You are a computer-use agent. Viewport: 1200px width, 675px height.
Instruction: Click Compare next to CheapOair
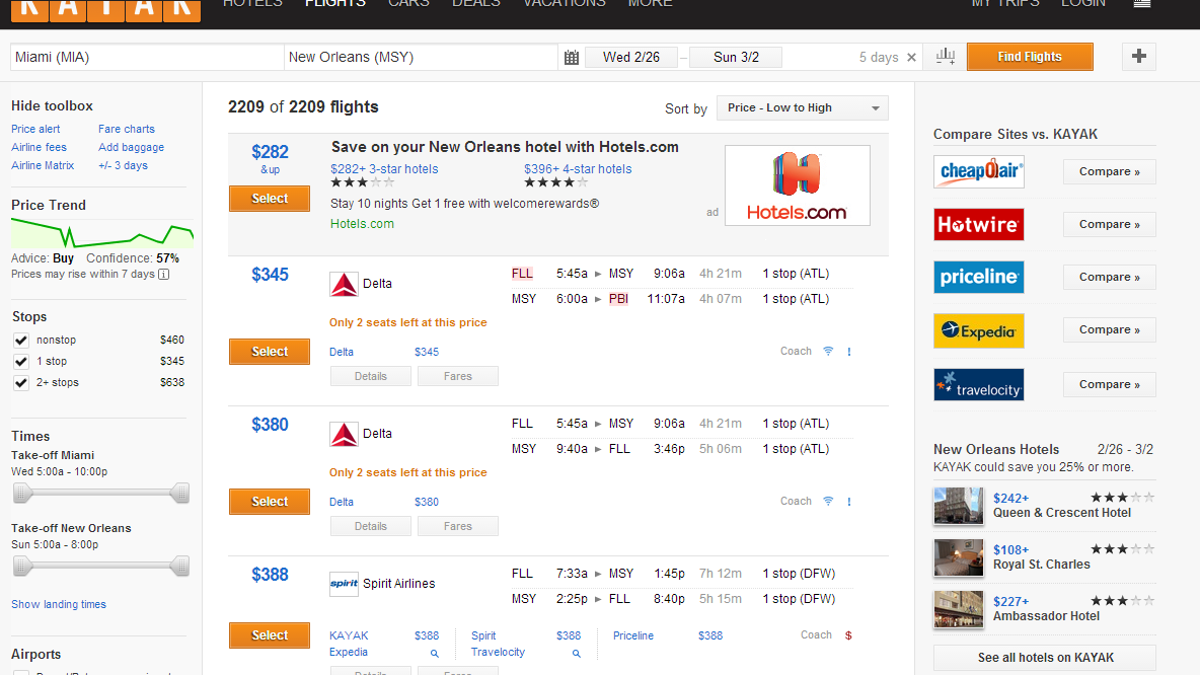pos(1109,171)
